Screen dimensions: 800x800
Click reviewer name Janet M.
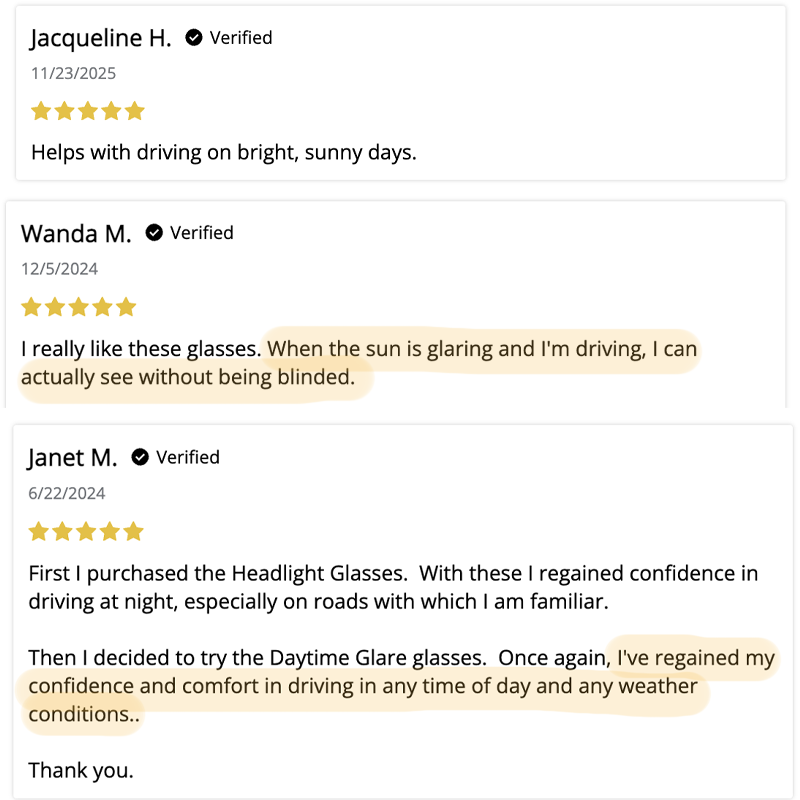tap(73, 458)
